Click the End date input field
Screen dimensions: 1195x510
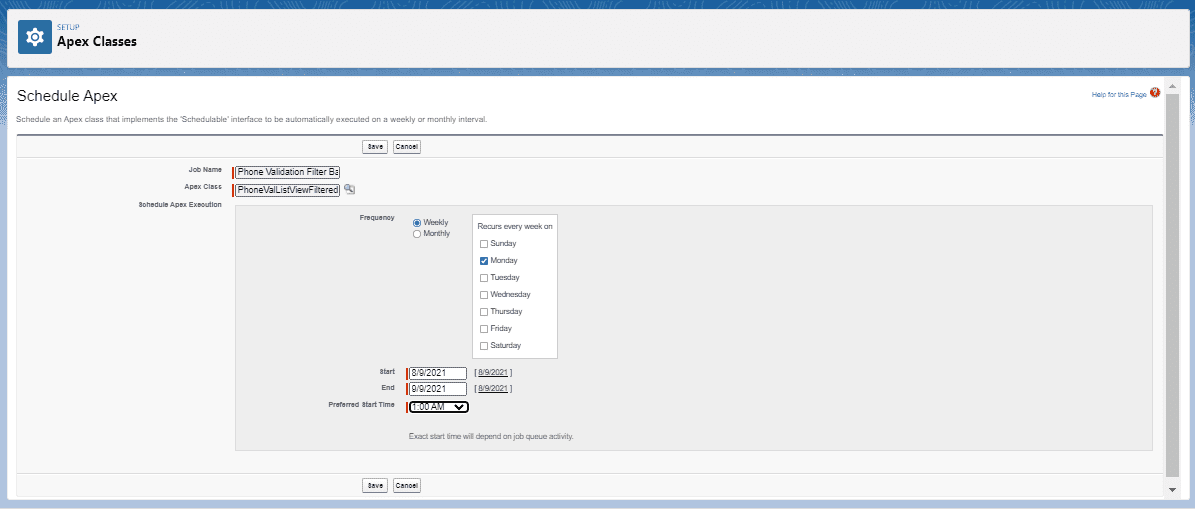coord(438,389)
